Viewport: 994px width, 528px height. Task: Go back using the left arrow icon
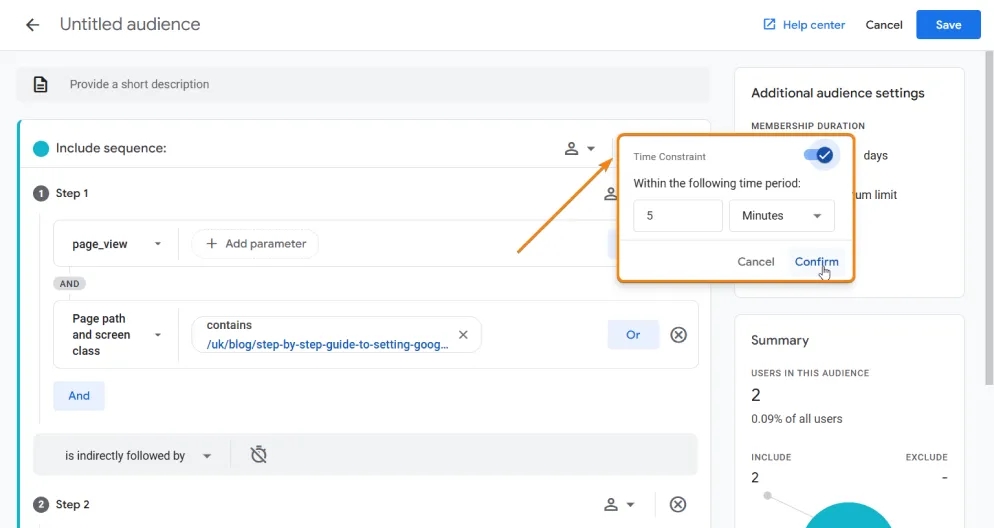32,25
